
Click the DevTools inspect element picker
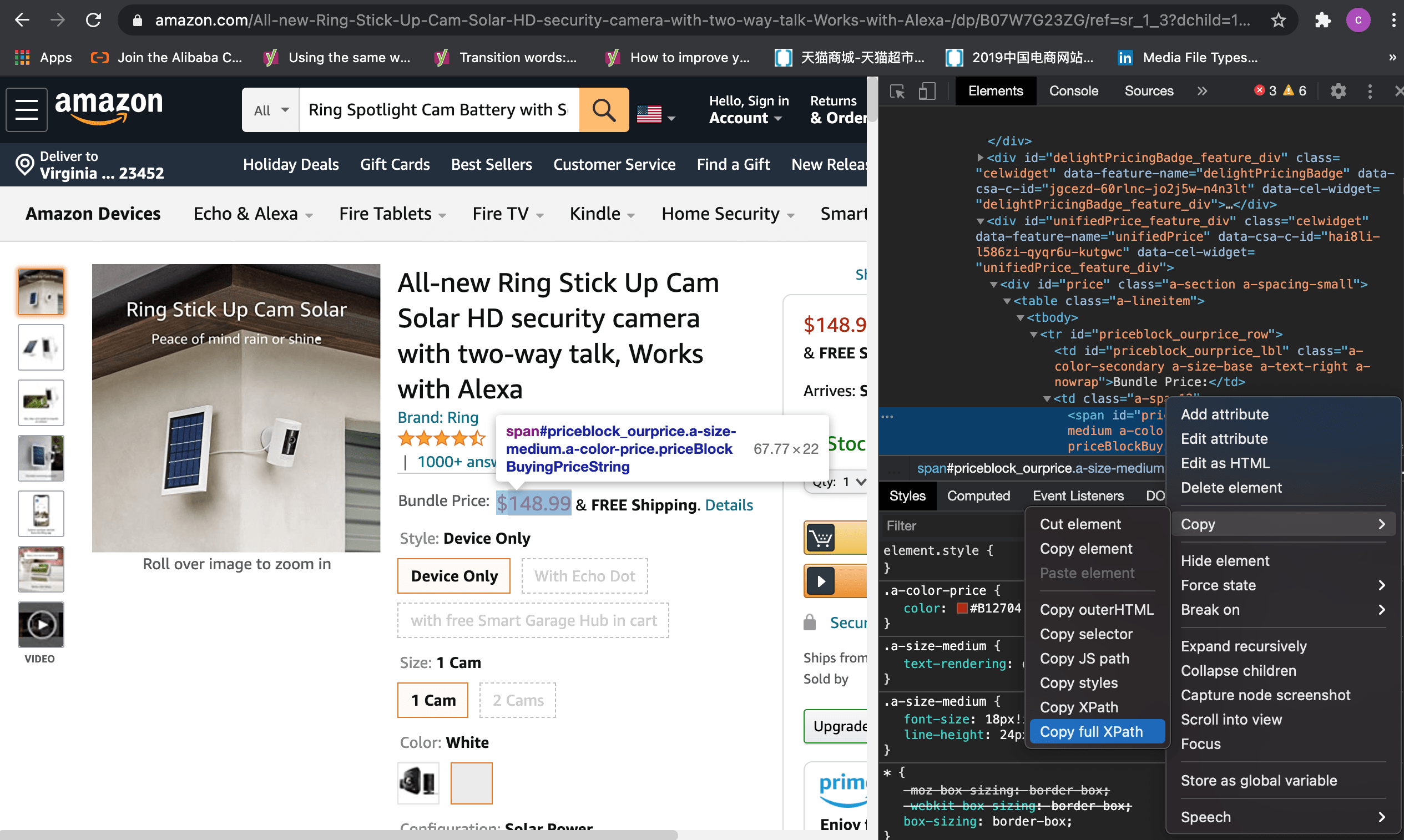[897, 91]
